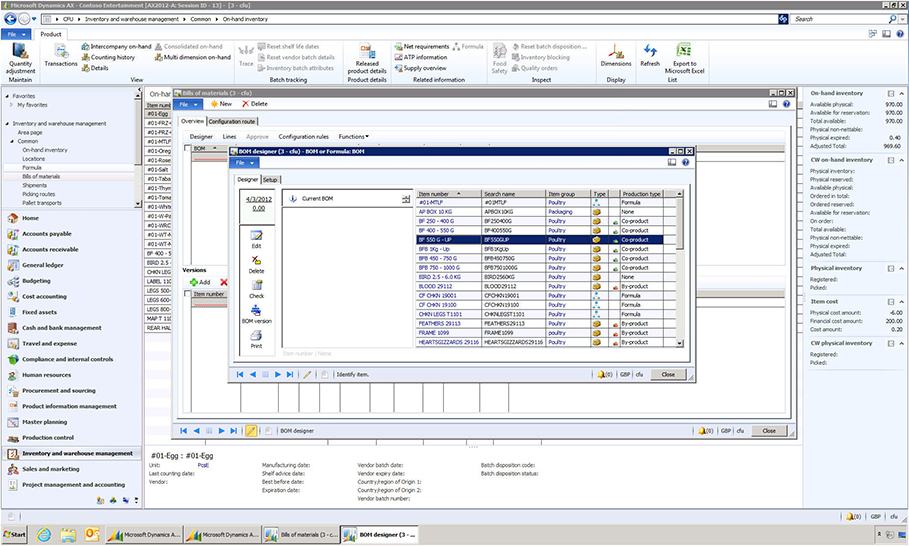Click Print icon in BOM designer
Screen dimensions: 909x546
point(256,339)
